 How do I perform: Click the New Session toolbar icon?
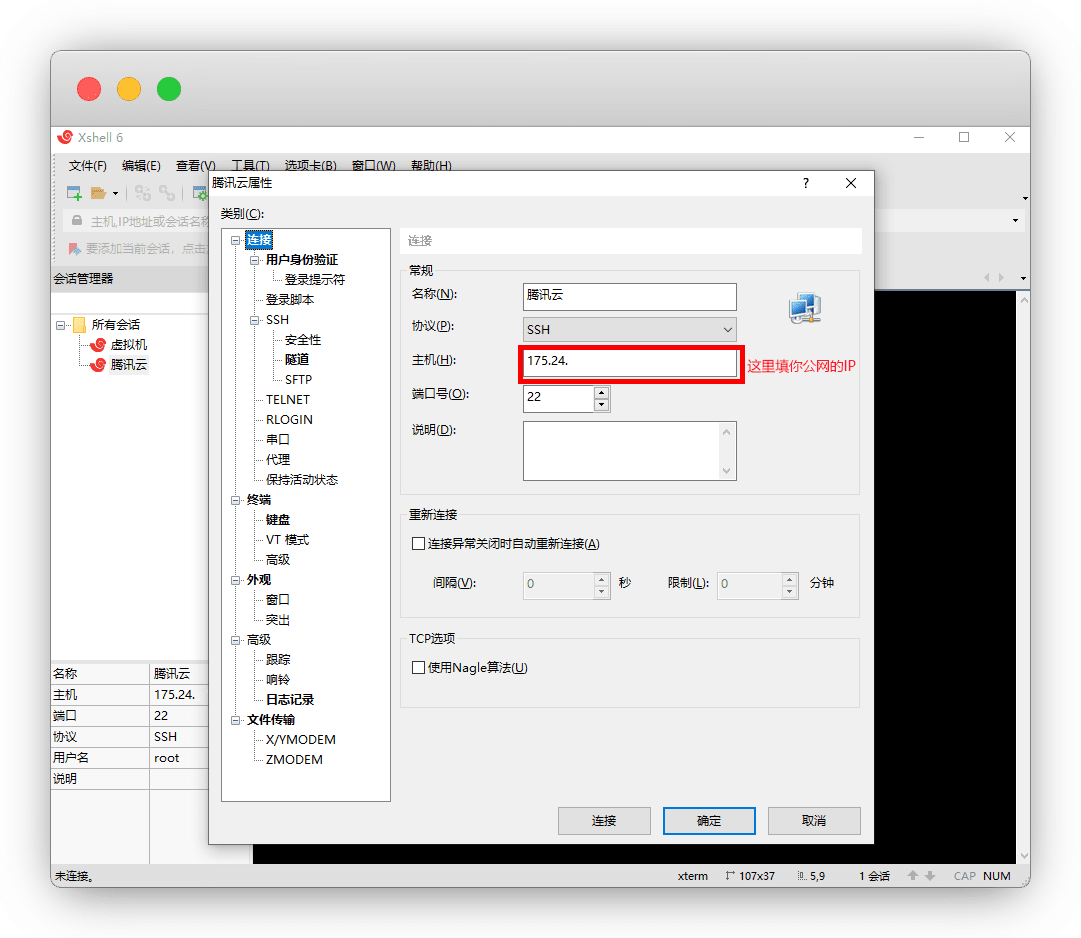point(74,193)
